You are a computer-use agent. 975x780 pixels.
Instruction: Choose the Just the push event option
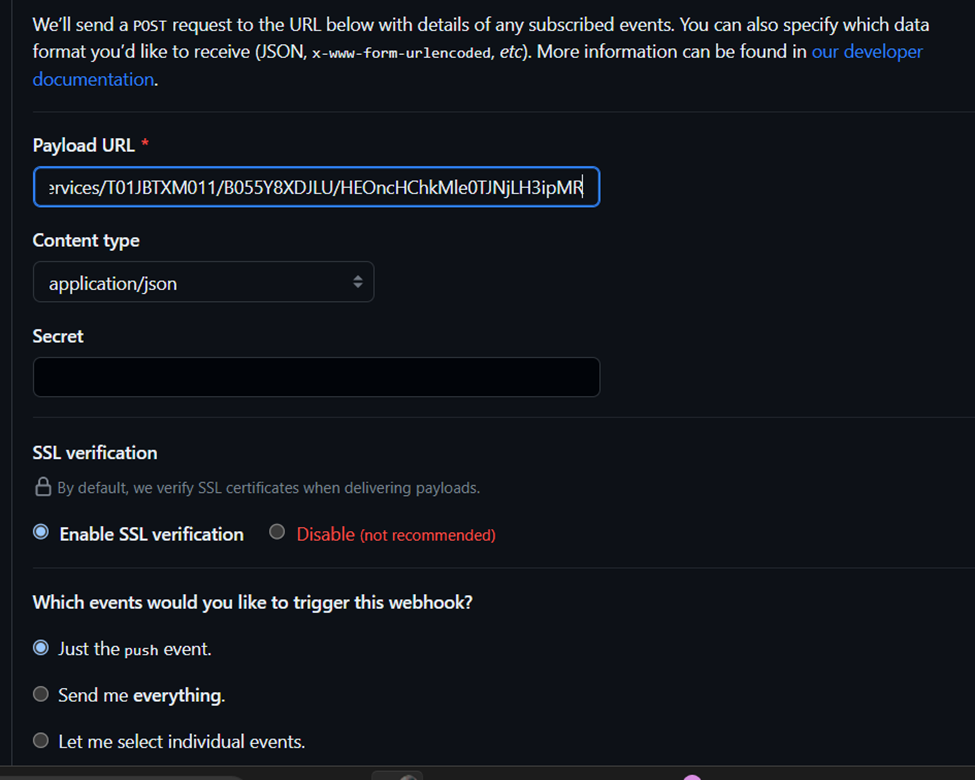click(x=41, y=648)
